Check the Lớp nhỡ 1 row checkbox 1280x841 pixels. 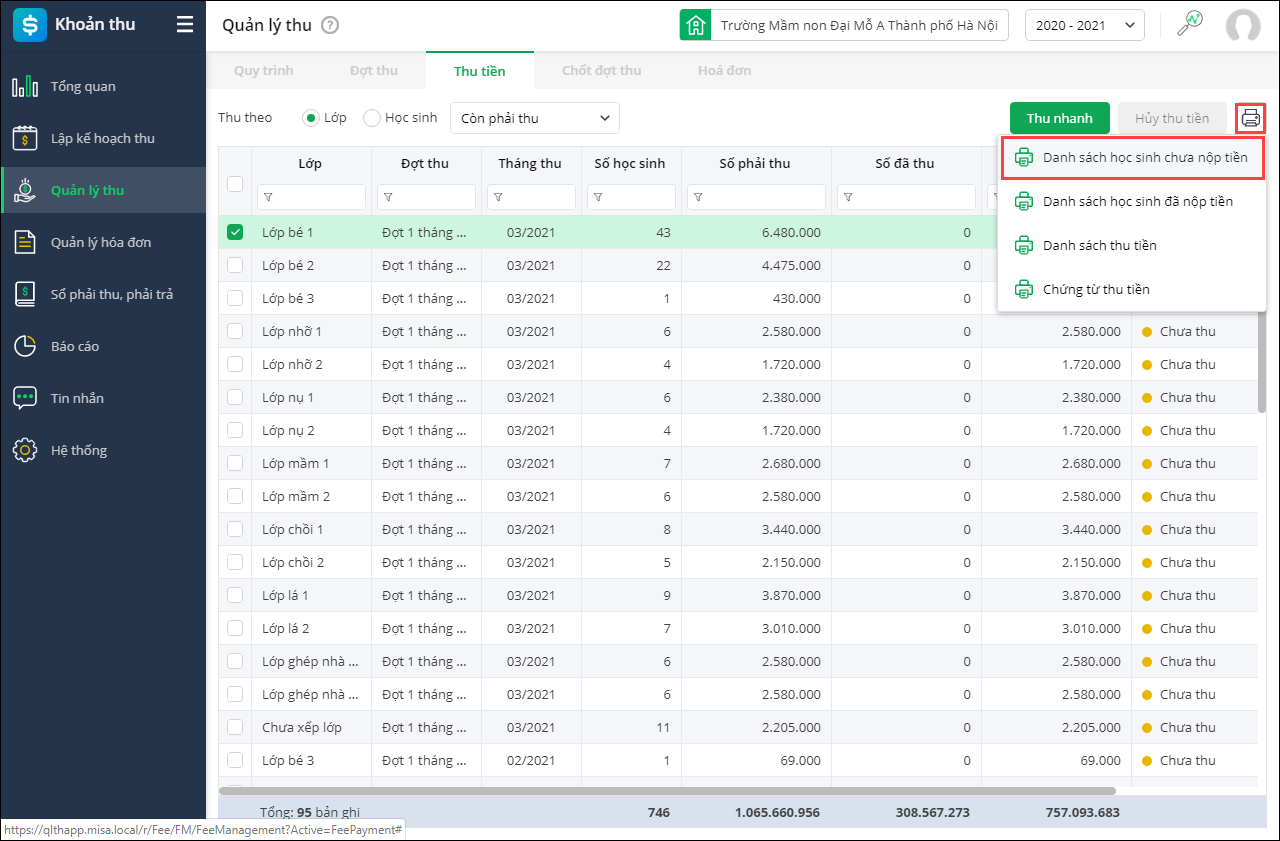click(x=235, y=331)
